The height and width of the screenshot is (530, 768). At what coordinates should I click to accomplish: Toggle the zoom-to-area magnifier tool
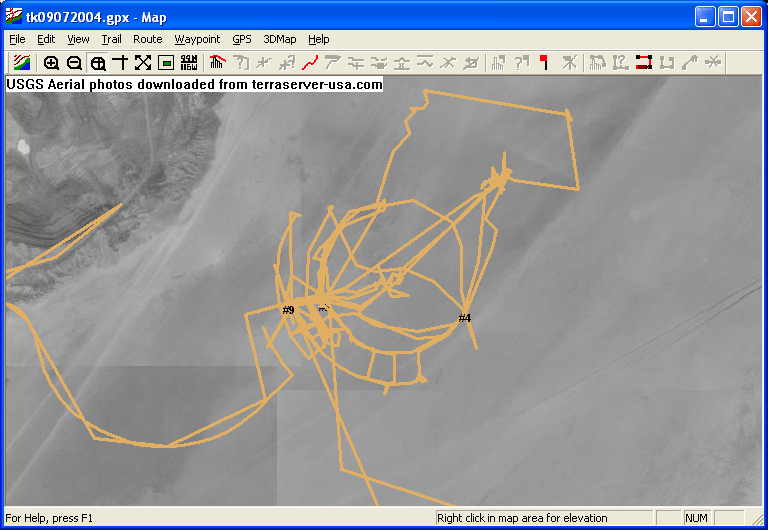pyautogui.click(x=98, y=63)
